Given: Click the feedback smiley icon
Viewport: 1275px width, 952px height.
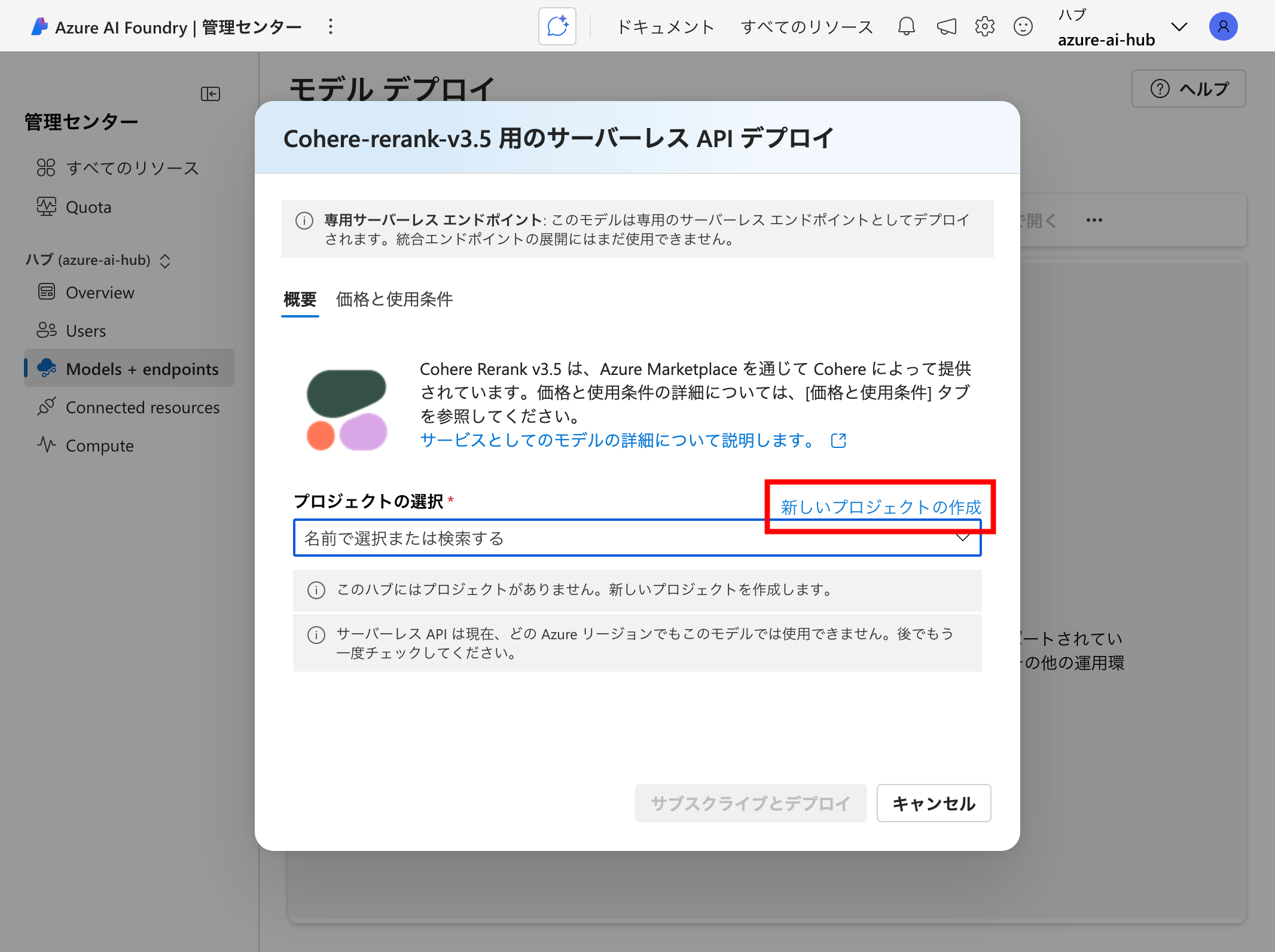Looking at the screenshot, I should point(1023,26).
